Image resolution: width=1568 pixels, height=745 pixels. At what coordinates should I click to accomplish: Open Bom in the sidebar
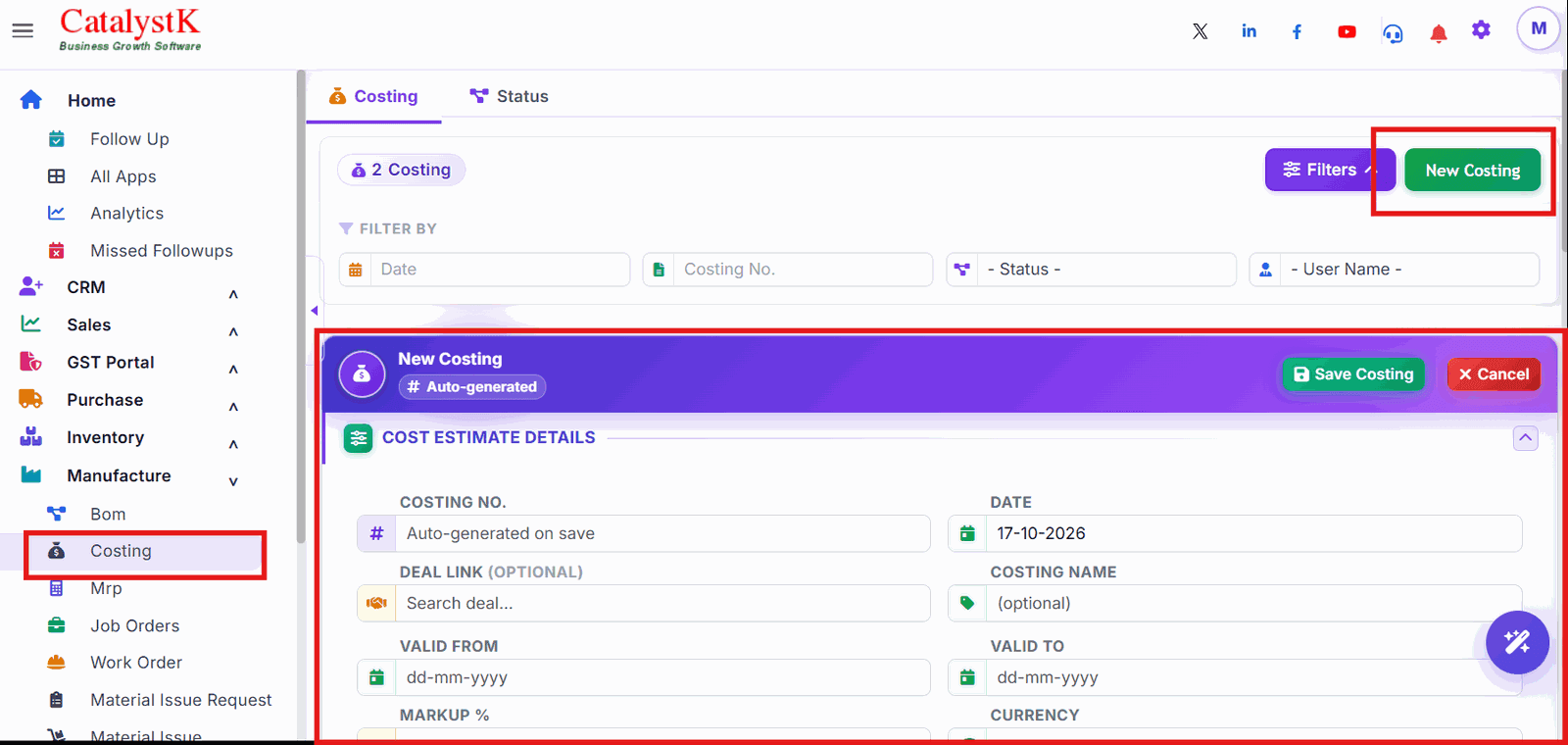pos(108,514)
